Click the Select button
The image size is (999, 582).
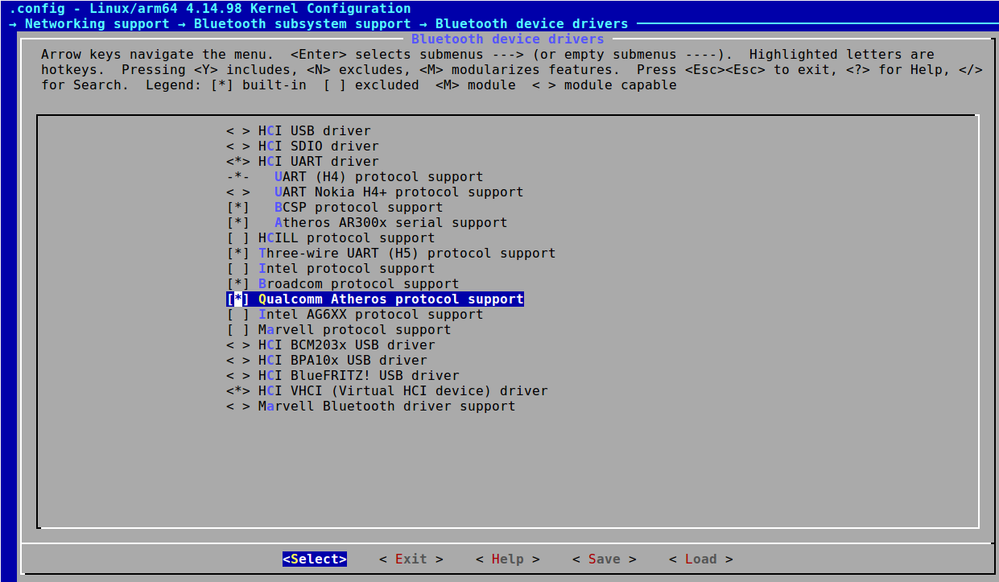pyautogui.click(x=315, y=559)
